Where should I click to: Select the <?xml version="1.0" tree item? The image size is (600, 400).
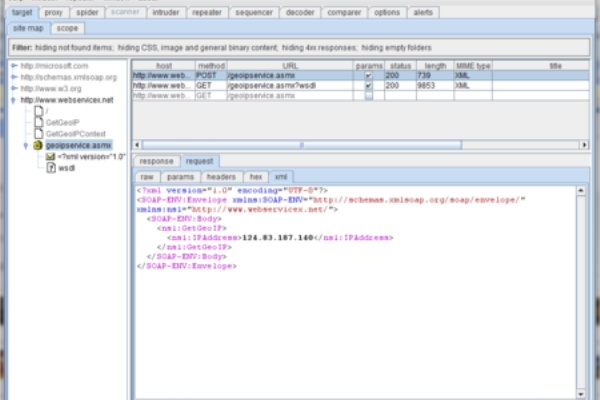(91, 157)
